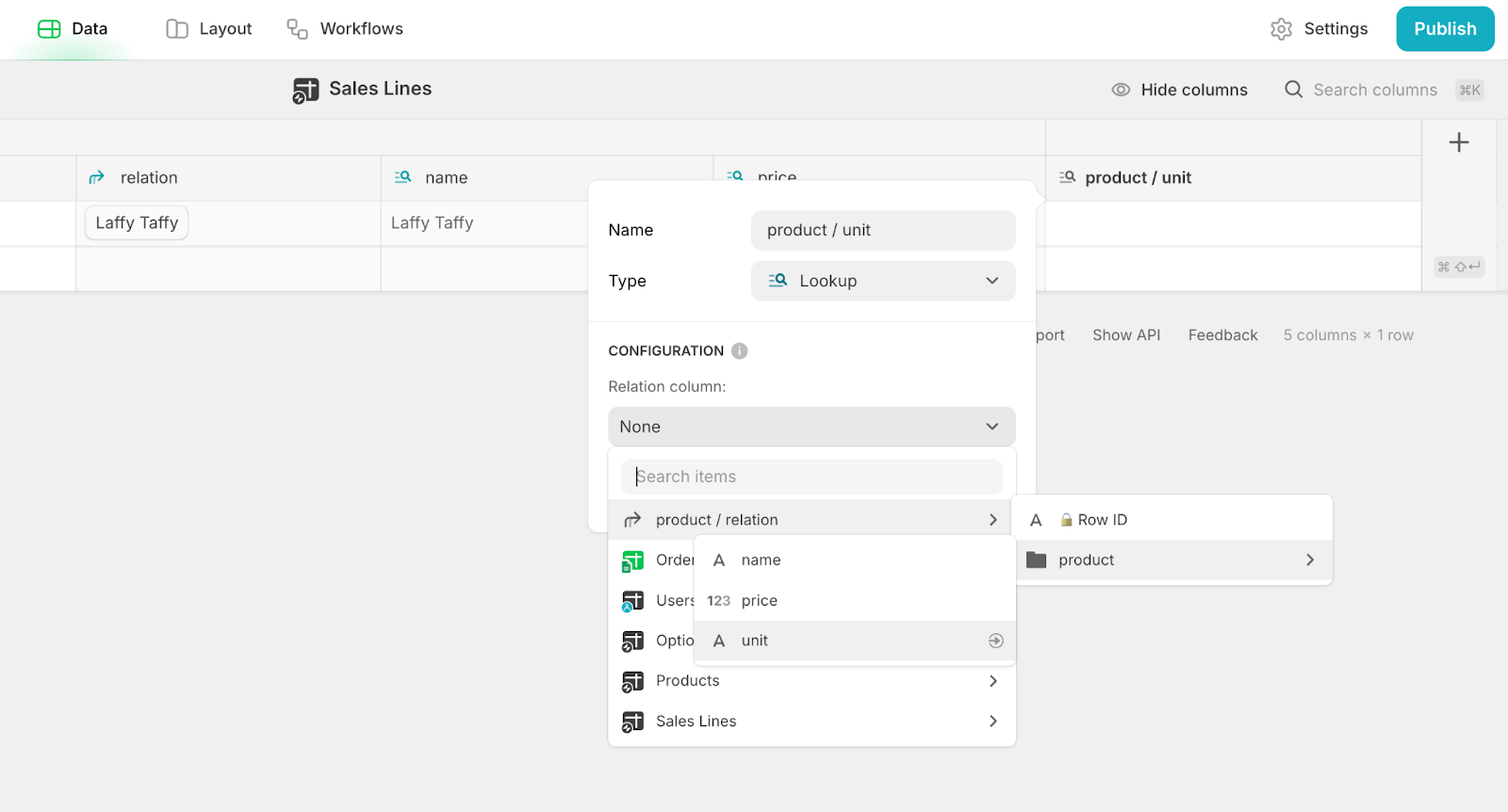
Task: Focus the Search items field
Action: [x=811, y=477]
